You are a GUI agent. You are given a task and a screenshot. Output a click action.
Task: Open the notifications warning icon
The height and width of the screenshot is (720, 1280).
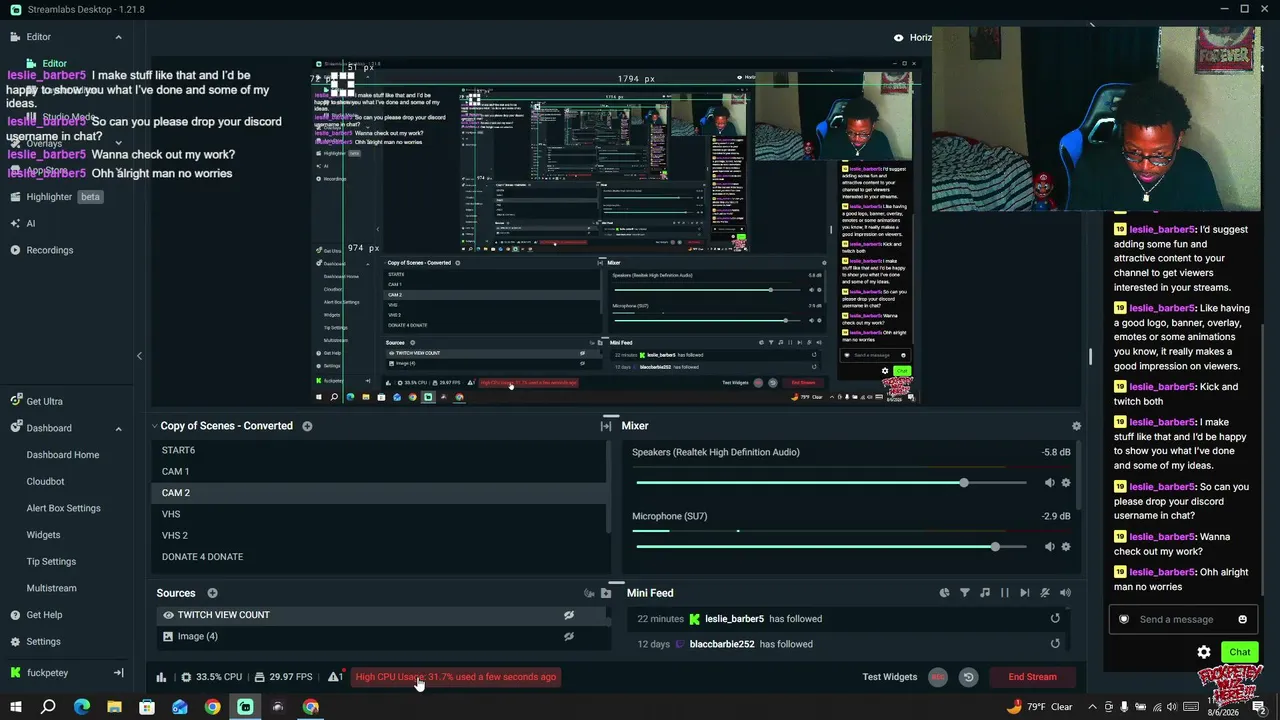(336, 677)
